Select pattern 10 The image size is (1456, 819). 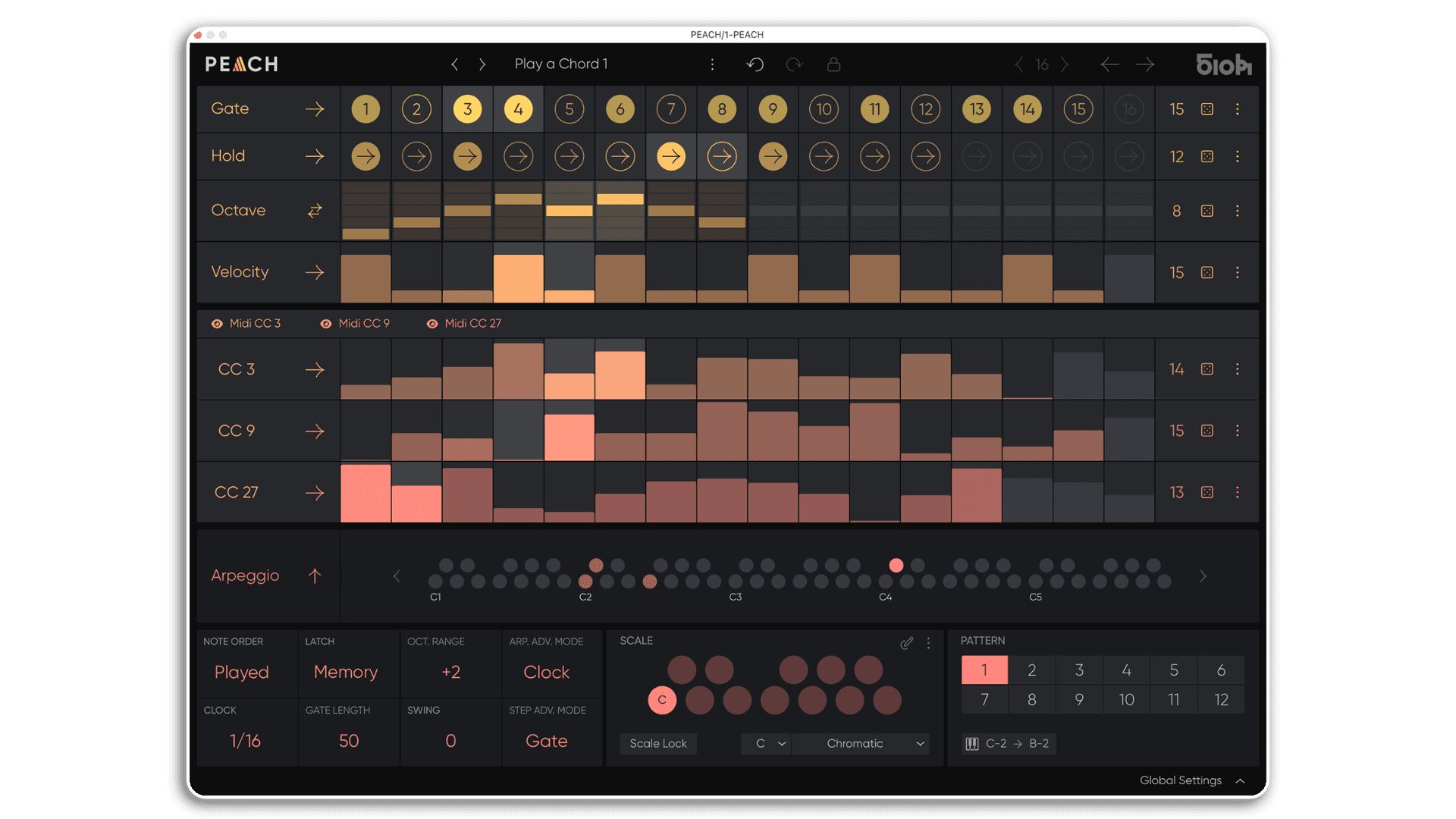(x=1126, y=699)
